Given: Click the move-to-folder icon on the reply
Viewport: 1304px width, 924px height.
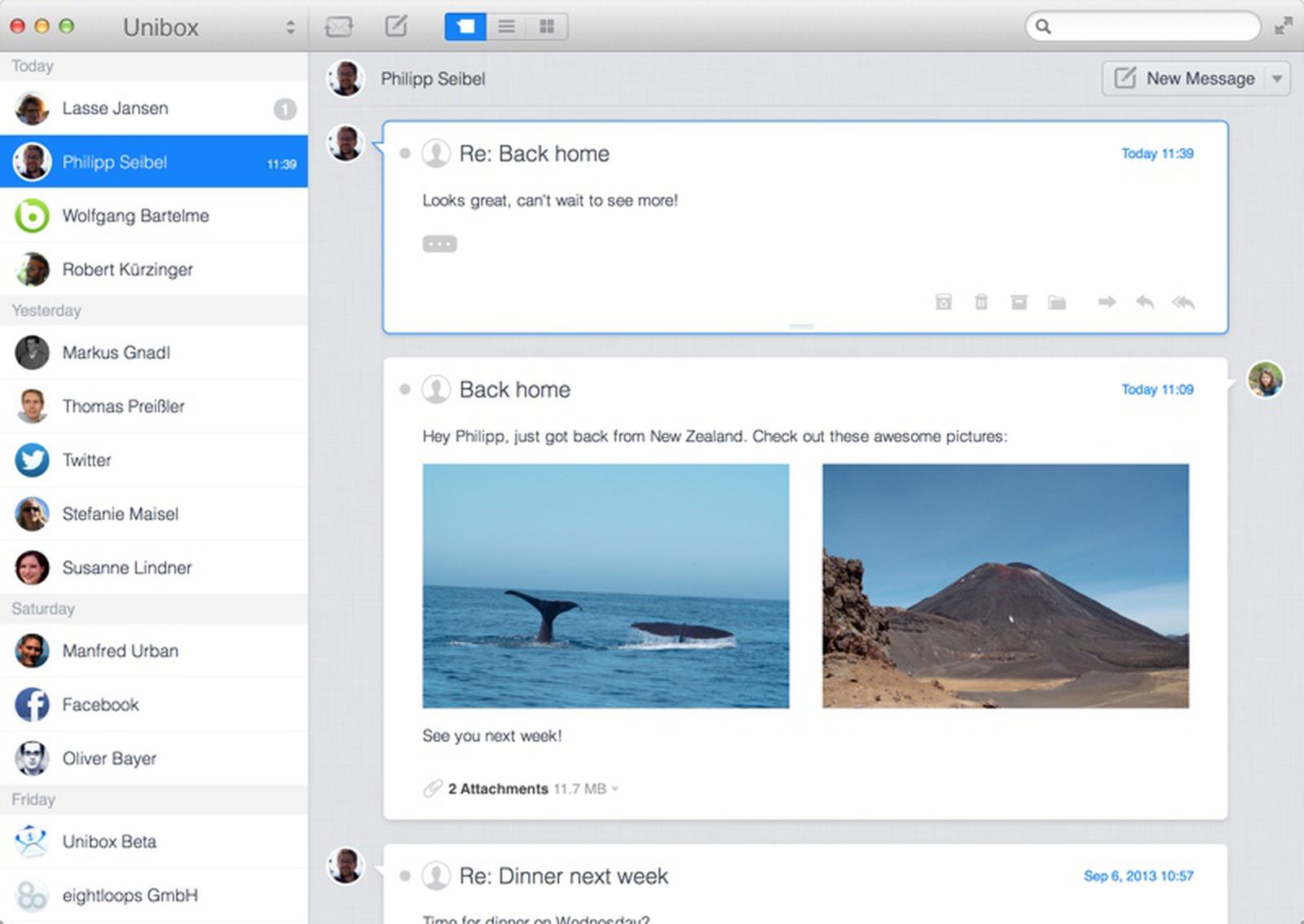Looking at the screenshot, I should click(1057, 302).
